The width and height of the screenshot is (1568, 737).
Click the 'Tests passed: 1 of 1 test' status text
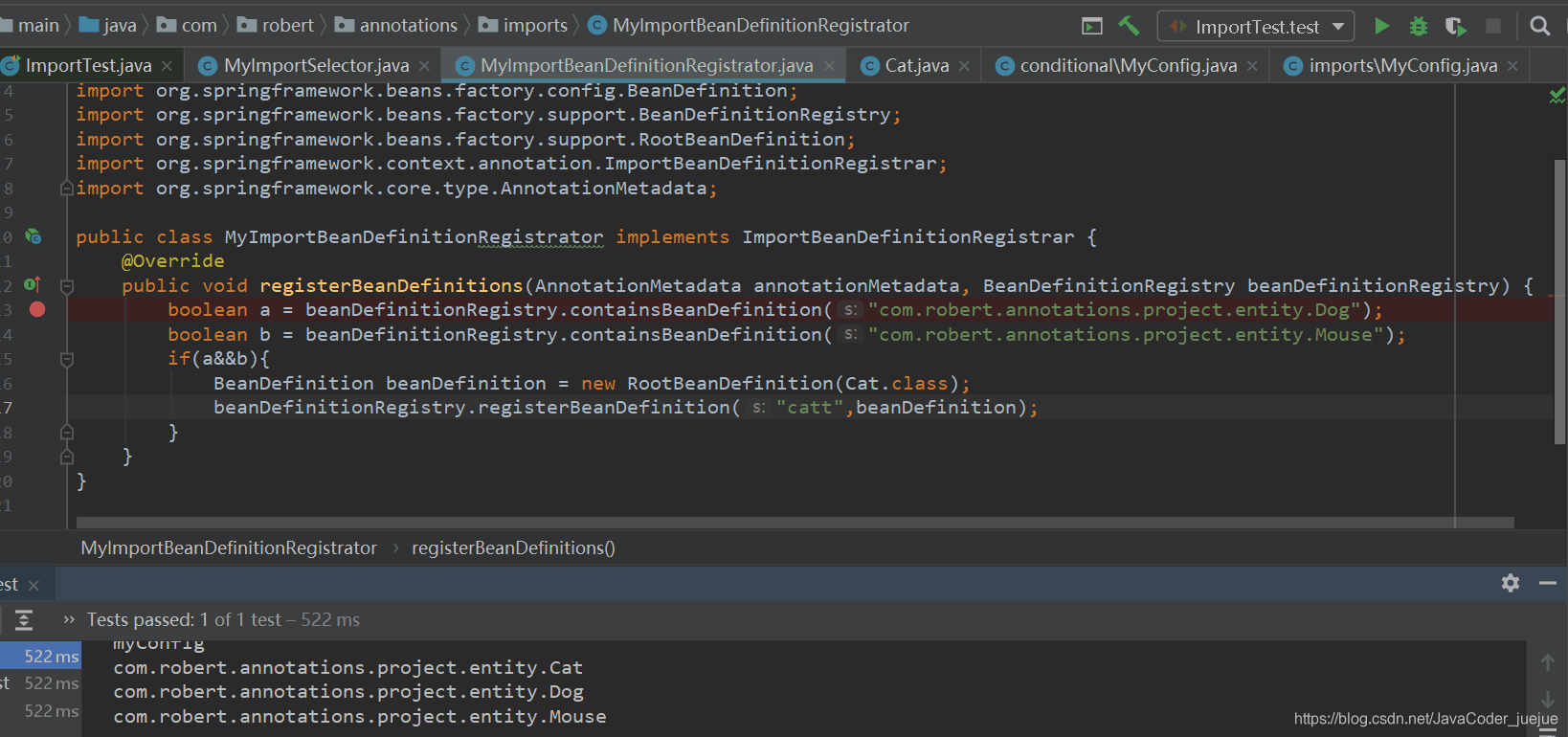pos(184,620)
